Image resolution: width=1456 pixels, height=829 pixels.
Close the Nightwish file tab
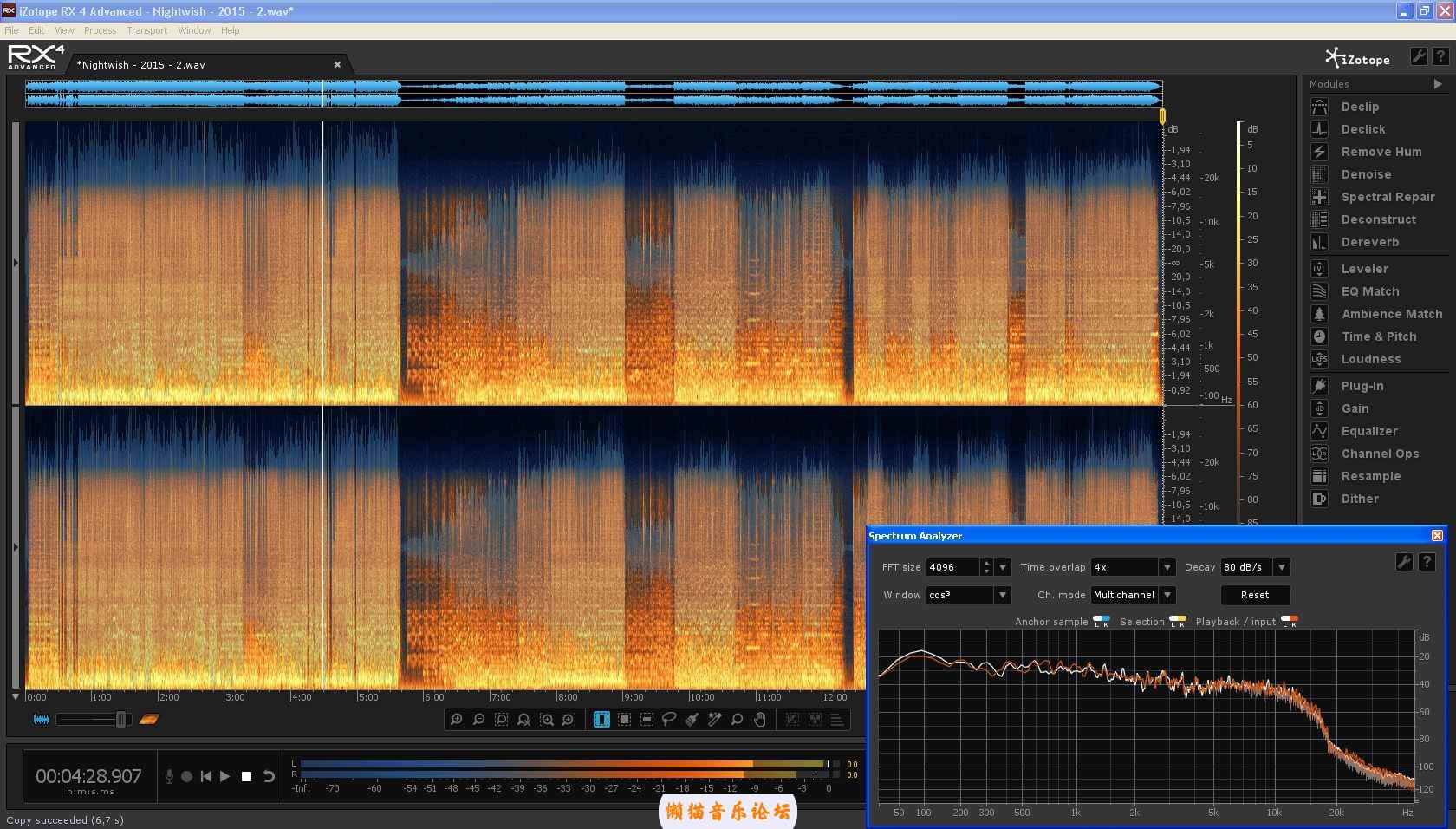pyautogui.click(x=338, y=64)
